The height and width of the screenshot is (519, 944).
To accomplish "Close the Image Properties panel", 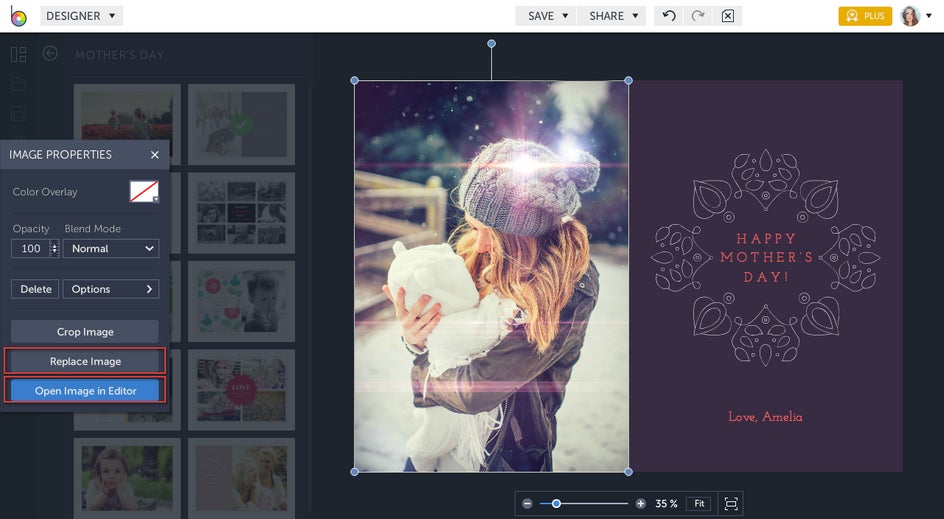I will (x=155, y=155).
